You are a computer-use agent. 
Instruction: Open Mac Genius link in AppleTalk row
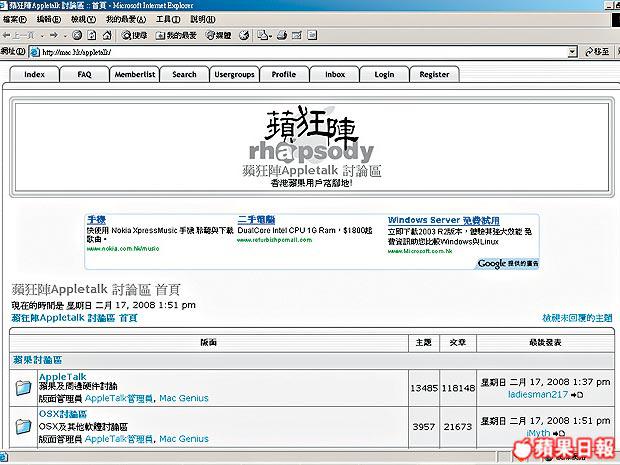pyautogui.click(x=184, y=398)
